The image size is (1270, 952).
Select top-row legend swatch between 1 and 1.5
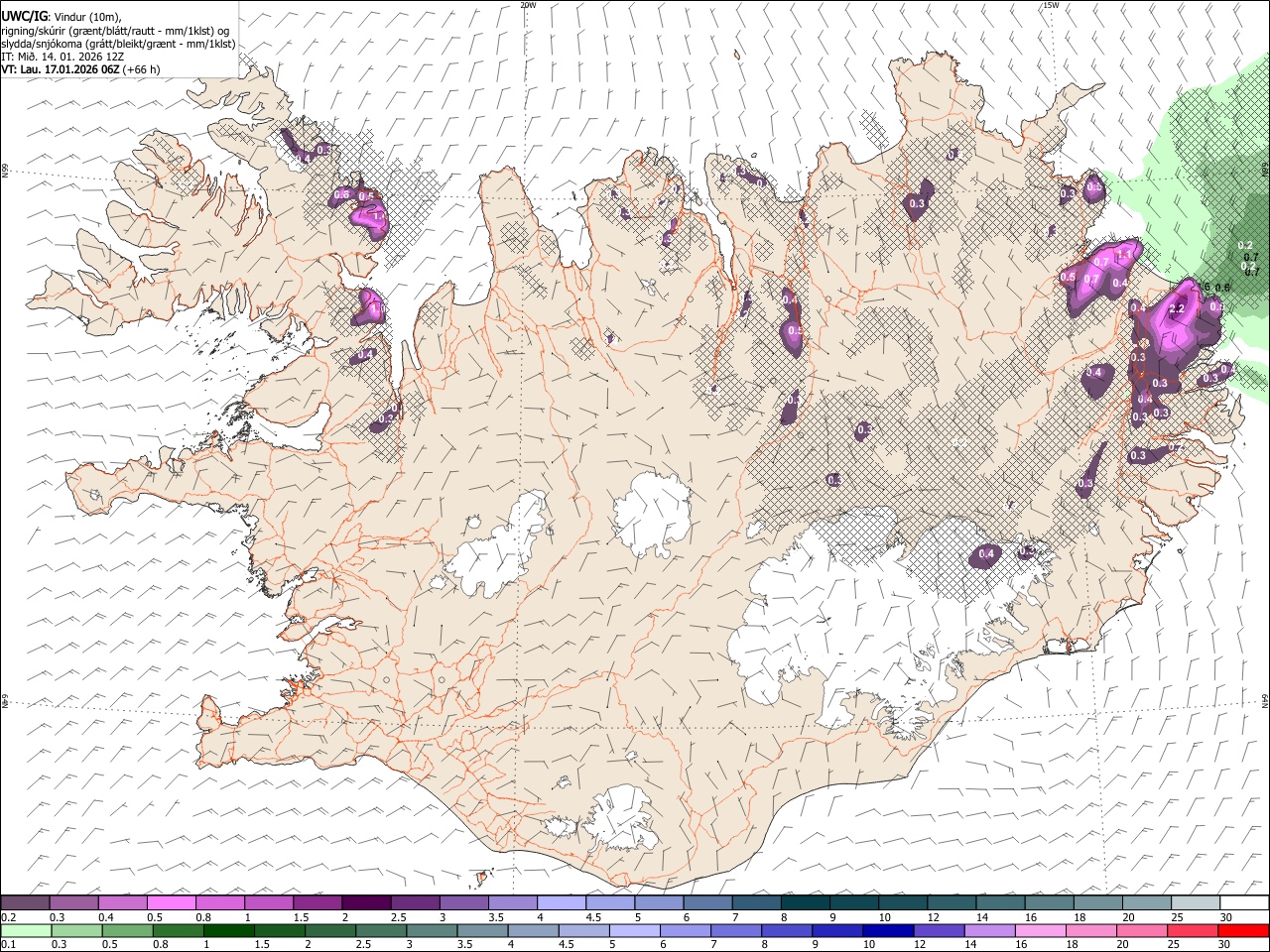pos(268,903)
